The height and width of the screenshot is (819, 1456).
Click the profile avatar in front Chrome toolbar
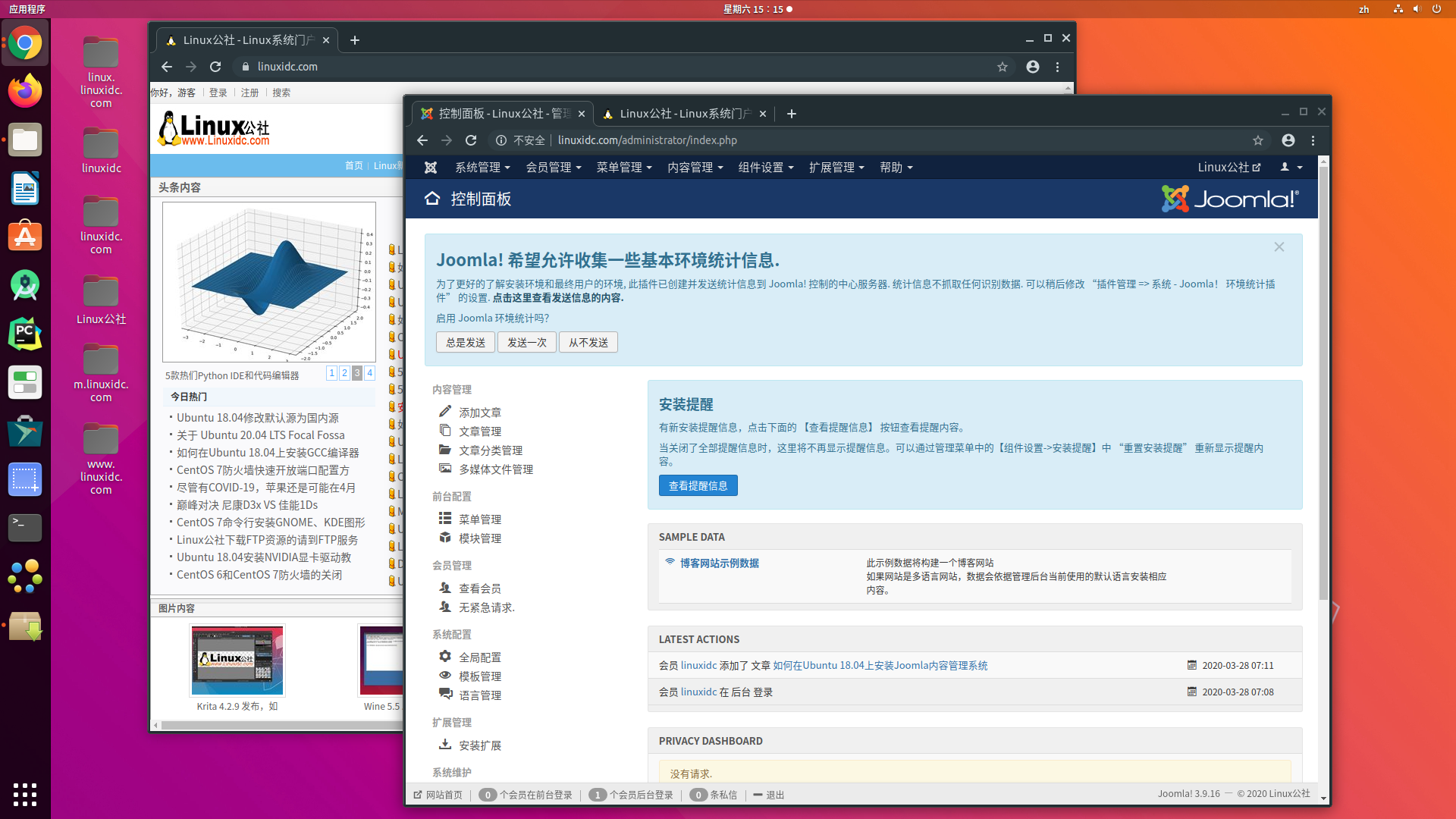1288,140
